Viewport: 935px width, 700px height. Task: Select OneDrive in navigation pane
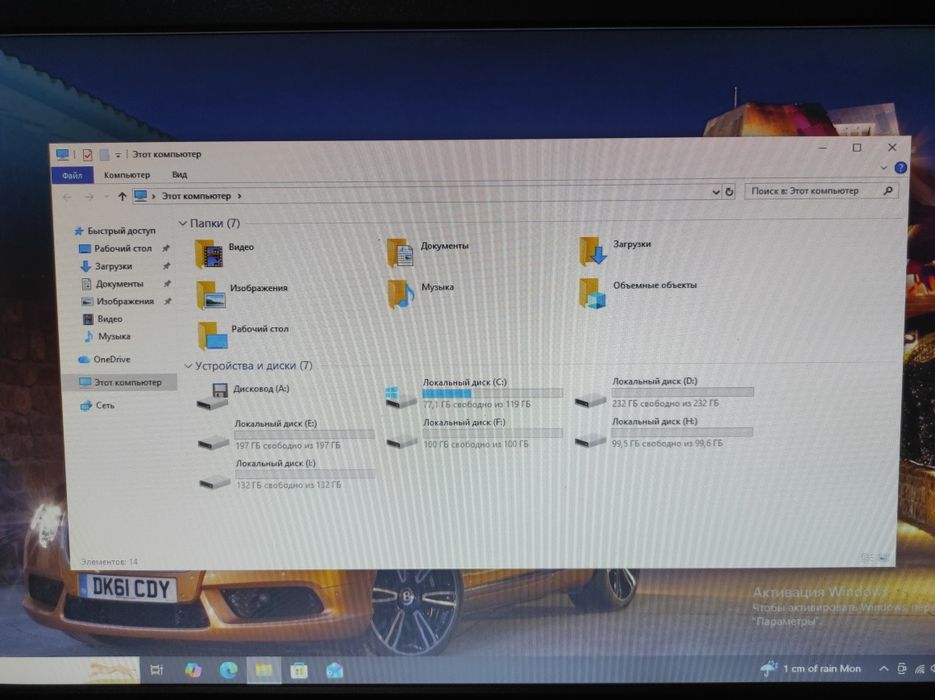click(x=104, y=360)
